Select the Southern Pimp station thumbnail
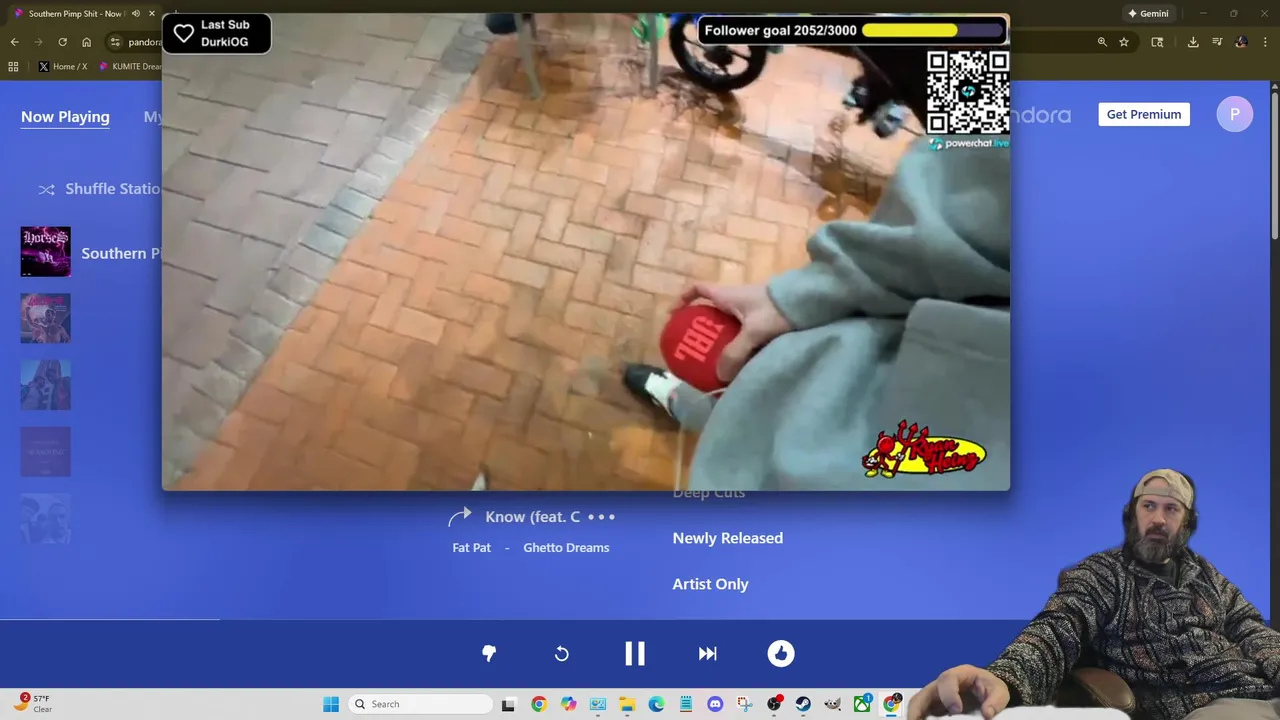The image size is (1280, 720). tap(46, 252)
